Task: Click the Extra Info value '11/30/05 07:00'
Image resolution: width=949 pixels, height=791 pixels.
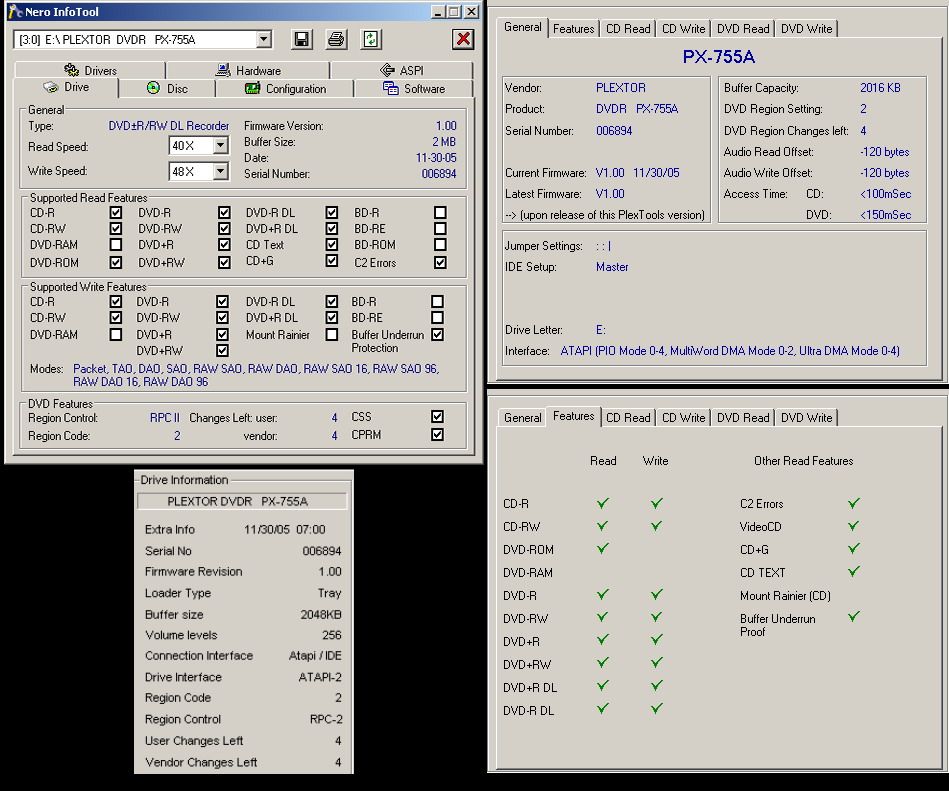Action: tap(284, 530)
